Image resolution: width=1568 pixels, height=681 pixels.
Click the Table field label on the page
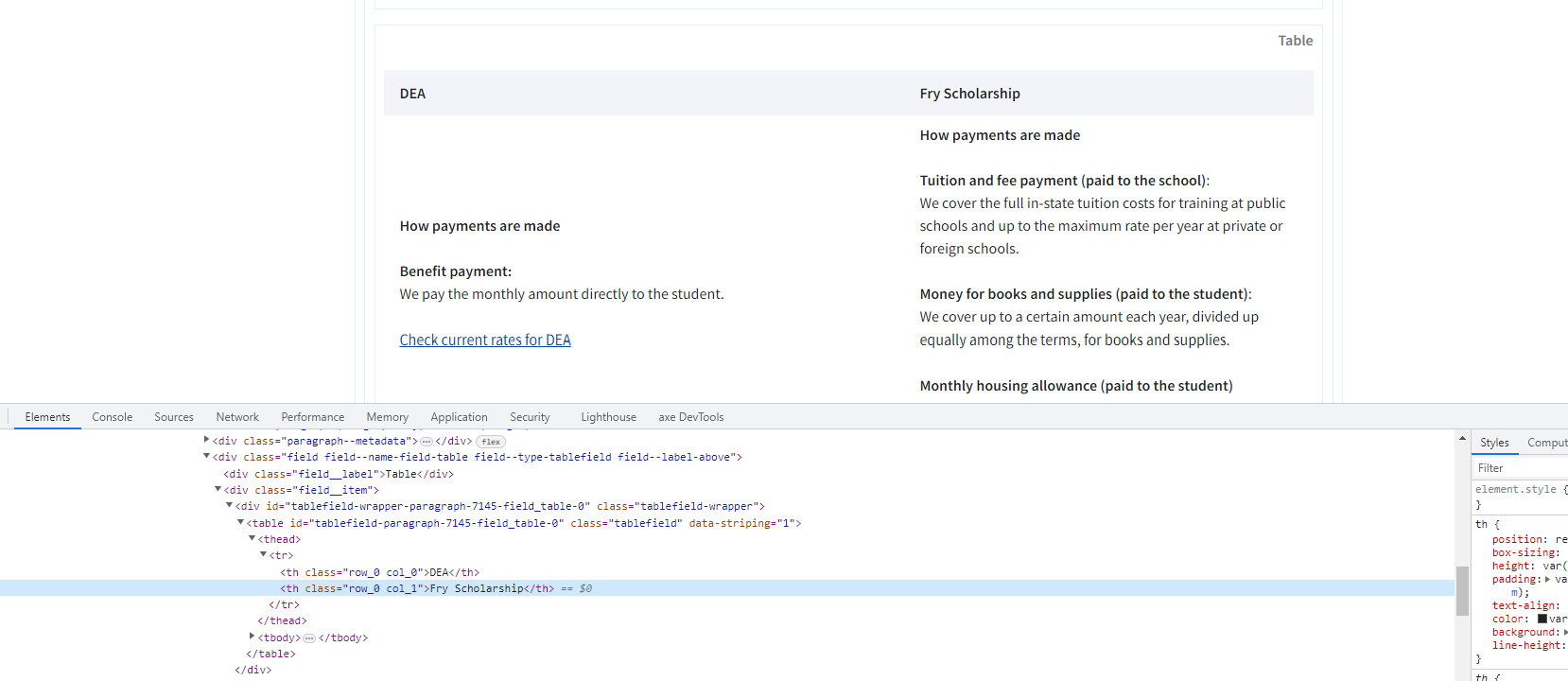(1295, 41)
